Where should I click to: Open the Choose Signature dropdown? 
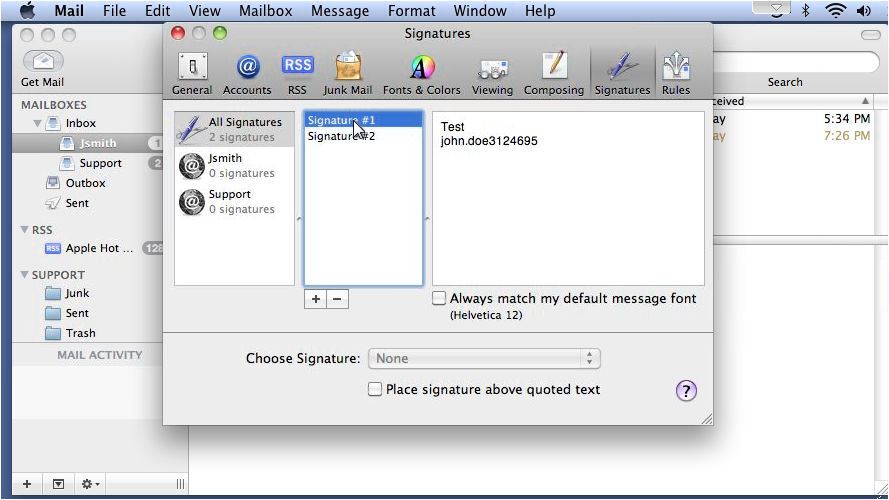pyautogui.click(x=484, y=358)
